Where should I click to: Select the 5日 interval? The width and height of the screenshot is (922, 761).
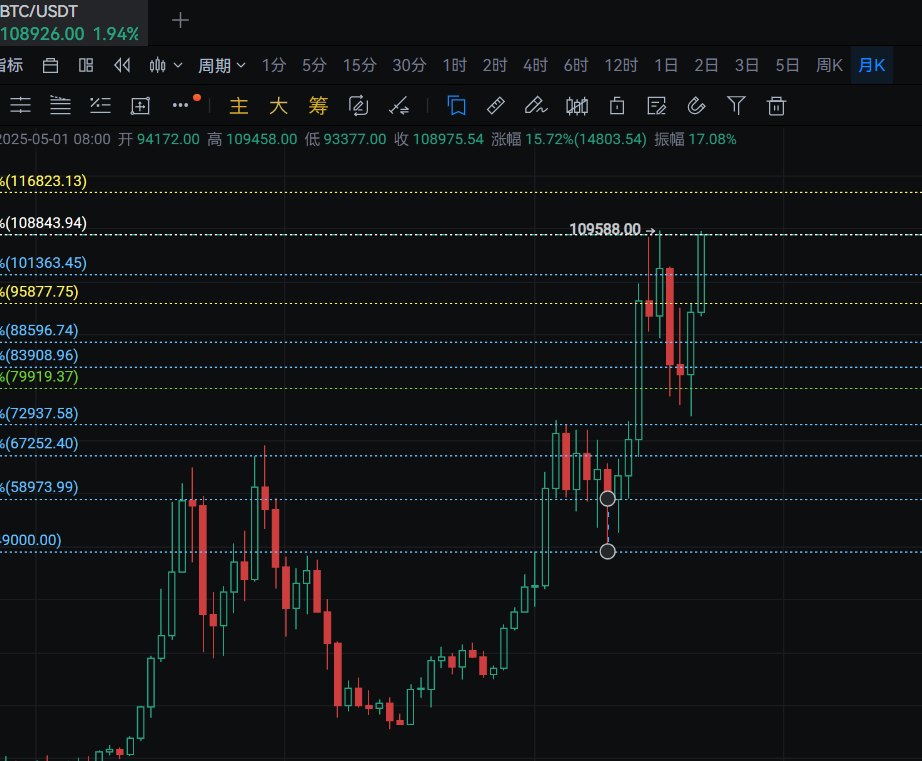787,65
